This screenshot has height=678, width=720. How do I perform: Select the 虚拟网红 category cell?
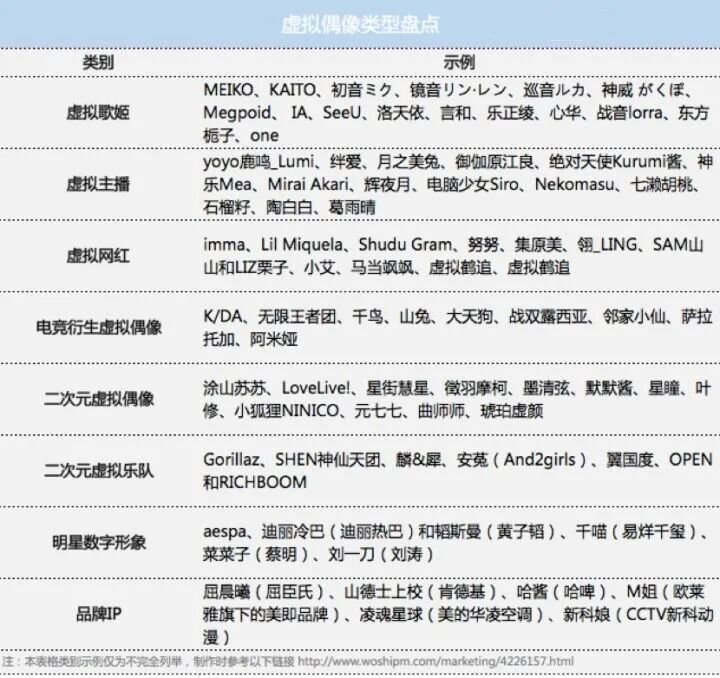click(x=98, y=256)
